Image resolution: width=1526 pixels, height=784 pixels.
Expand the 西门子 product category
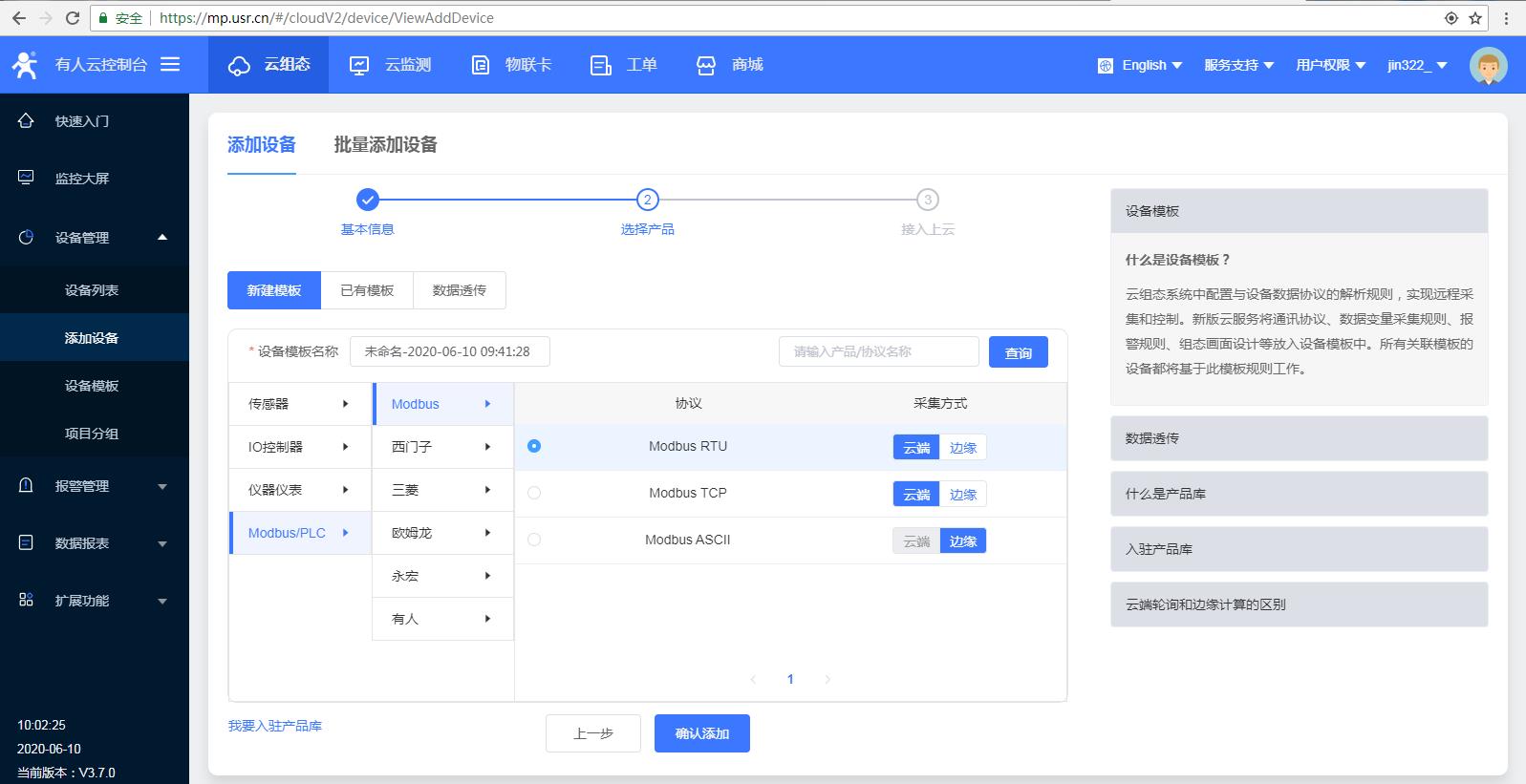click(x=442, y=447)
